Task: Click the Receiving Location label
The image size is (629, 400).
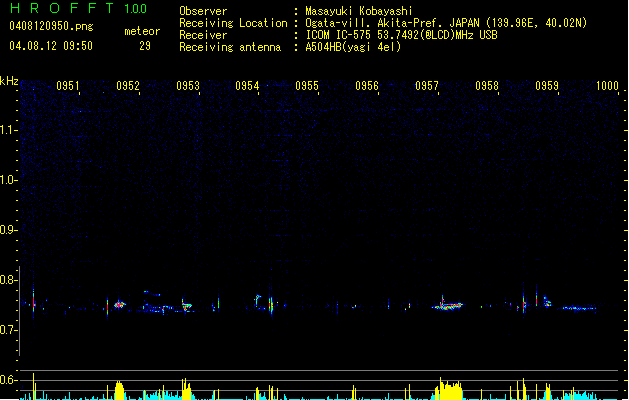Action: pyautogui.click(x=233, y=23)
